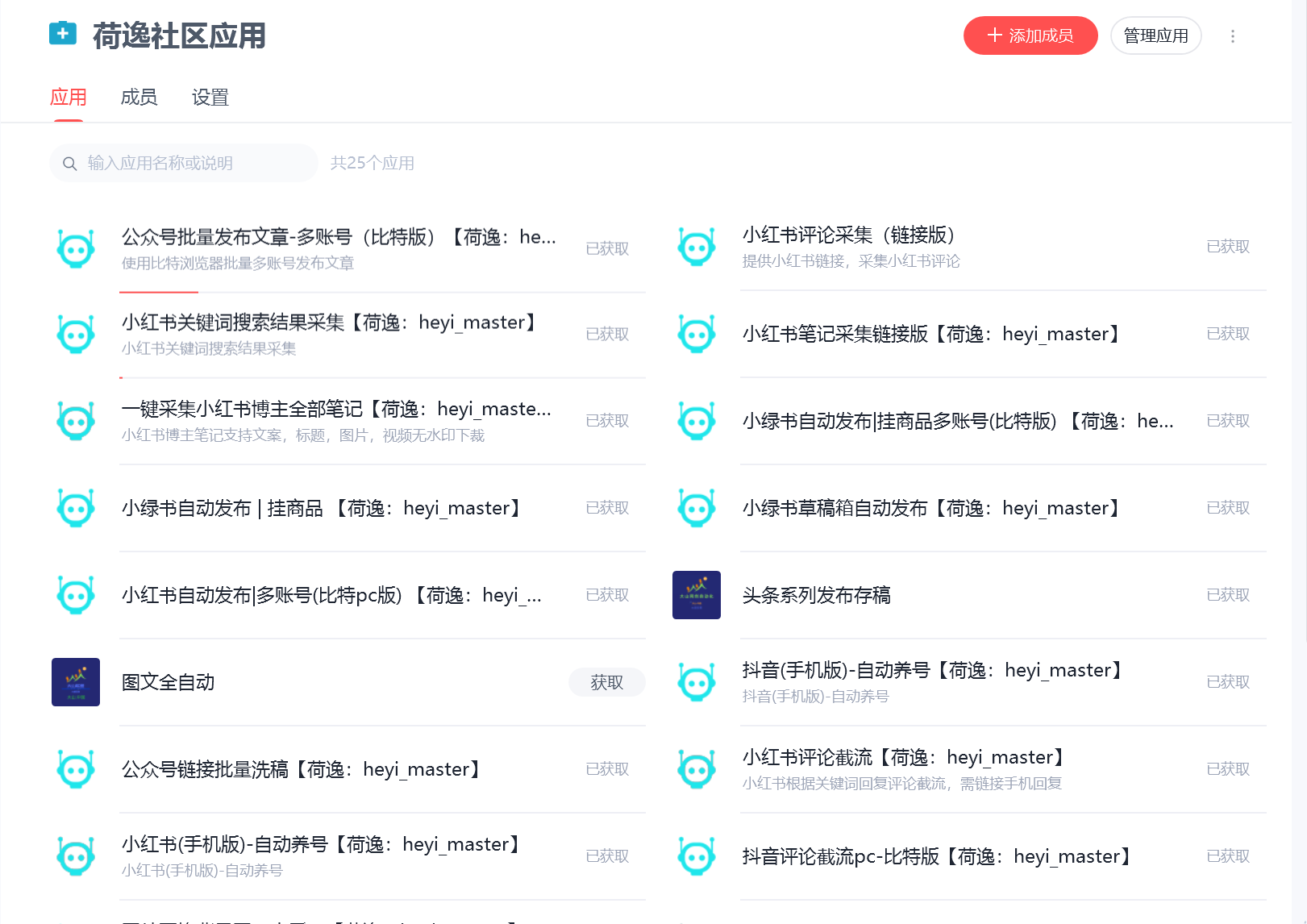Click the 荷逸社区应用 briefcase icon
This screenshot has height=924, width=1307.
point(63,34)
